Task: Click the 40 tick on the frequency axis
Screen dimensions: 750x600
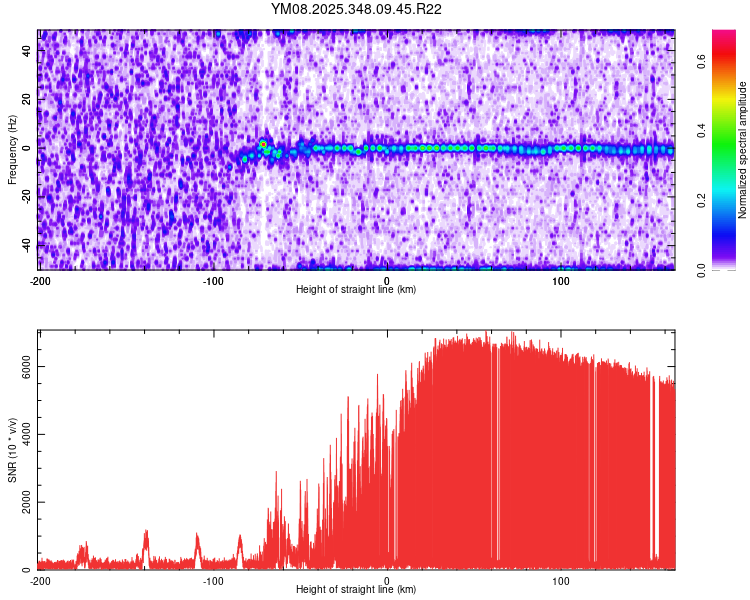Action: 28,52
